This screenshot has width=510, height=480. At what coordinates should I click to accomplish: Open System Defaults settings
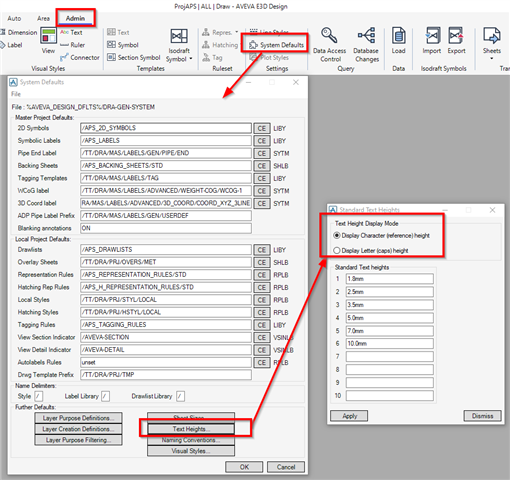(276, 45)
